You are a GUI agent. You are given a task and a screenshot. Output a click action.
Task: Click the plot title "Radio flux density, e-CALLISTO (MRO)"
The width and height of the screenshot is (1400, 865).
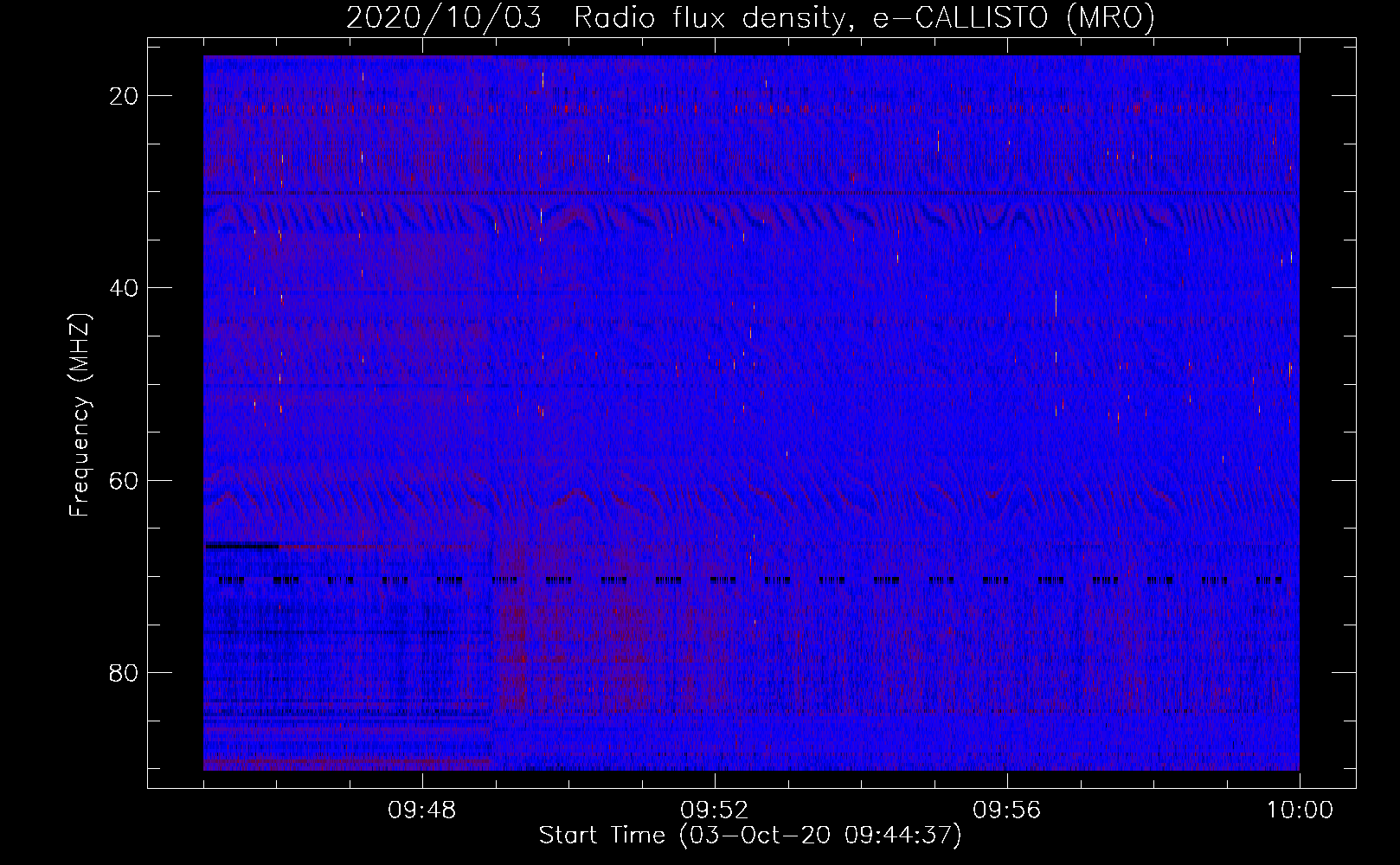[x=864, y=17]
